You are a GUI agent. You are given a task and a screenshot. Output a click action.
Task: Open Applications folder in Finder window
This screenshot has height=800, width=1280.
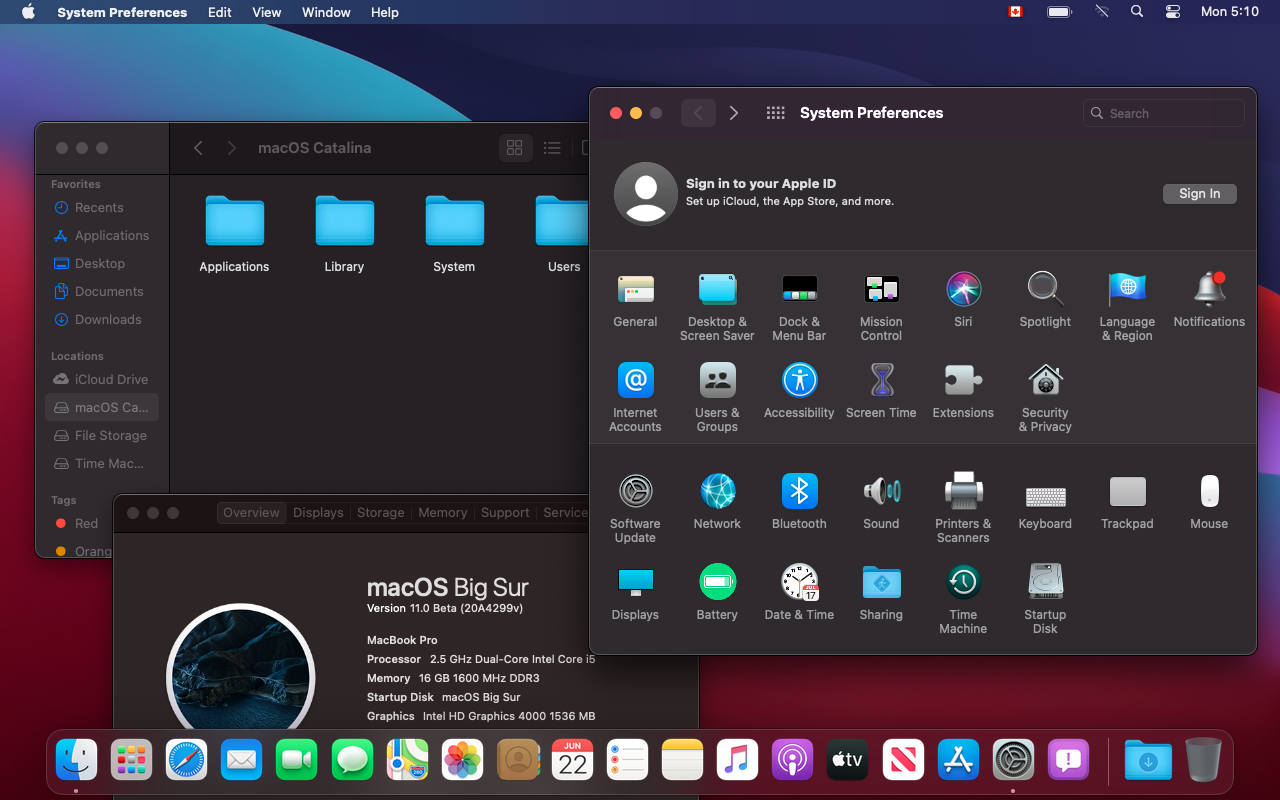tap(234, 234)
